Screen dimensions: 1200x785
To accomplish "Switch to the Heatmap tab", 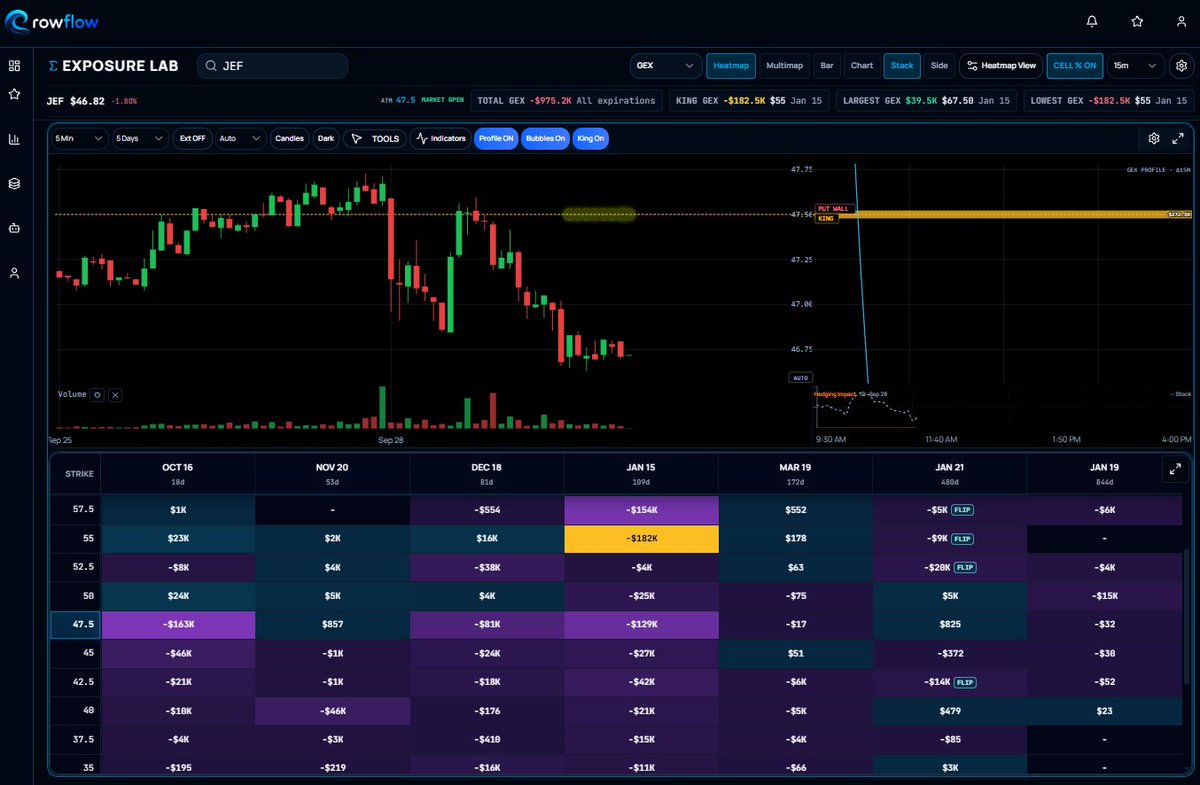I will (731, 66).
